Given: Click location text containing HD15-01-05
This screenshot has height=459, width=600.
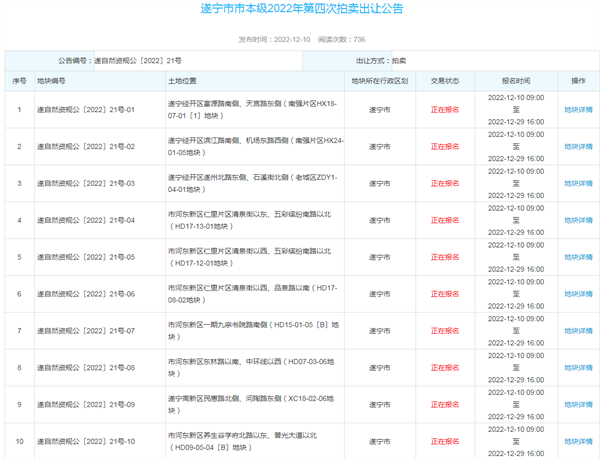Looking at the screenshot, I should point(253,331).
